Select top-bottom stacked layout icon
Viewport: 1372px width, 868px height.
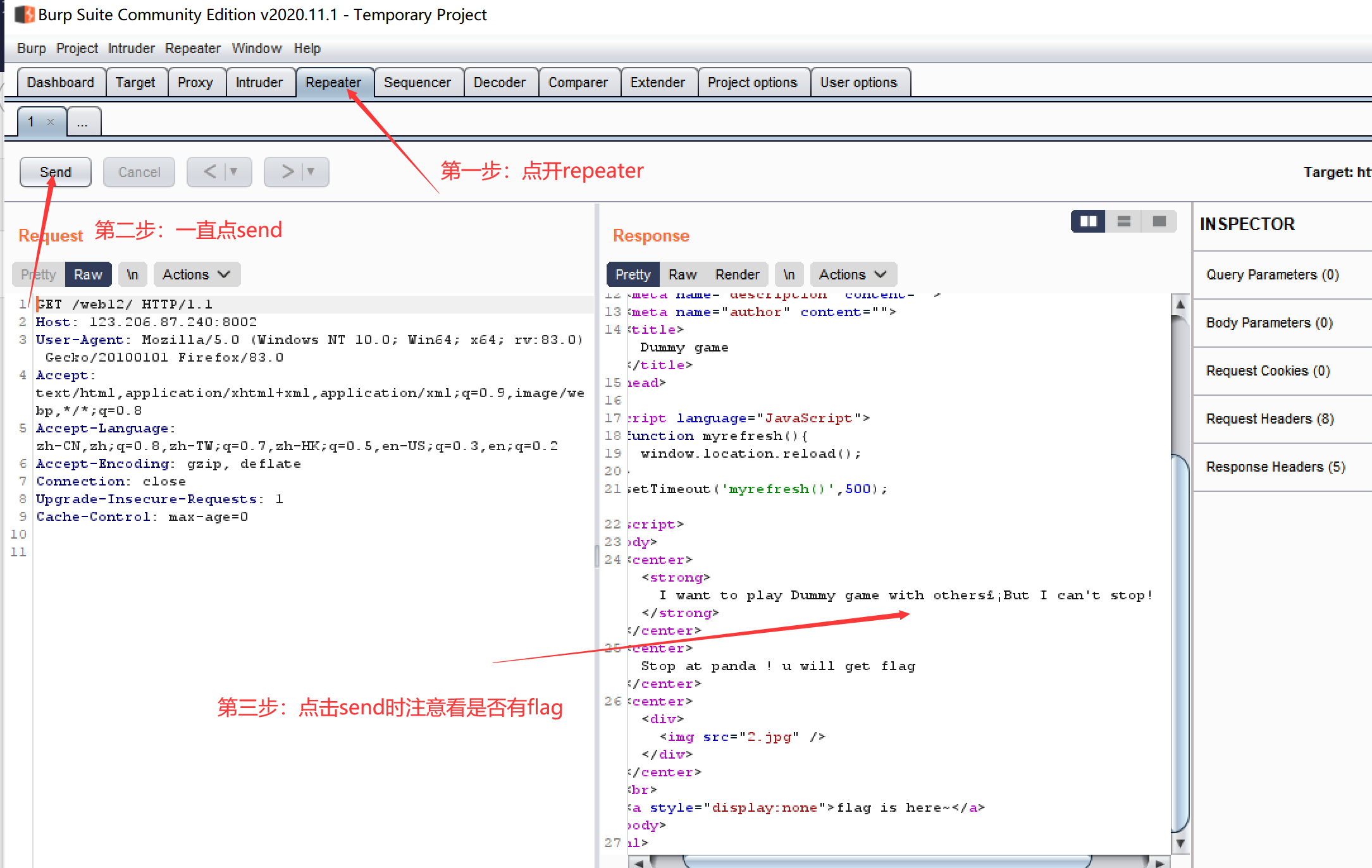tap(1124, 221)
